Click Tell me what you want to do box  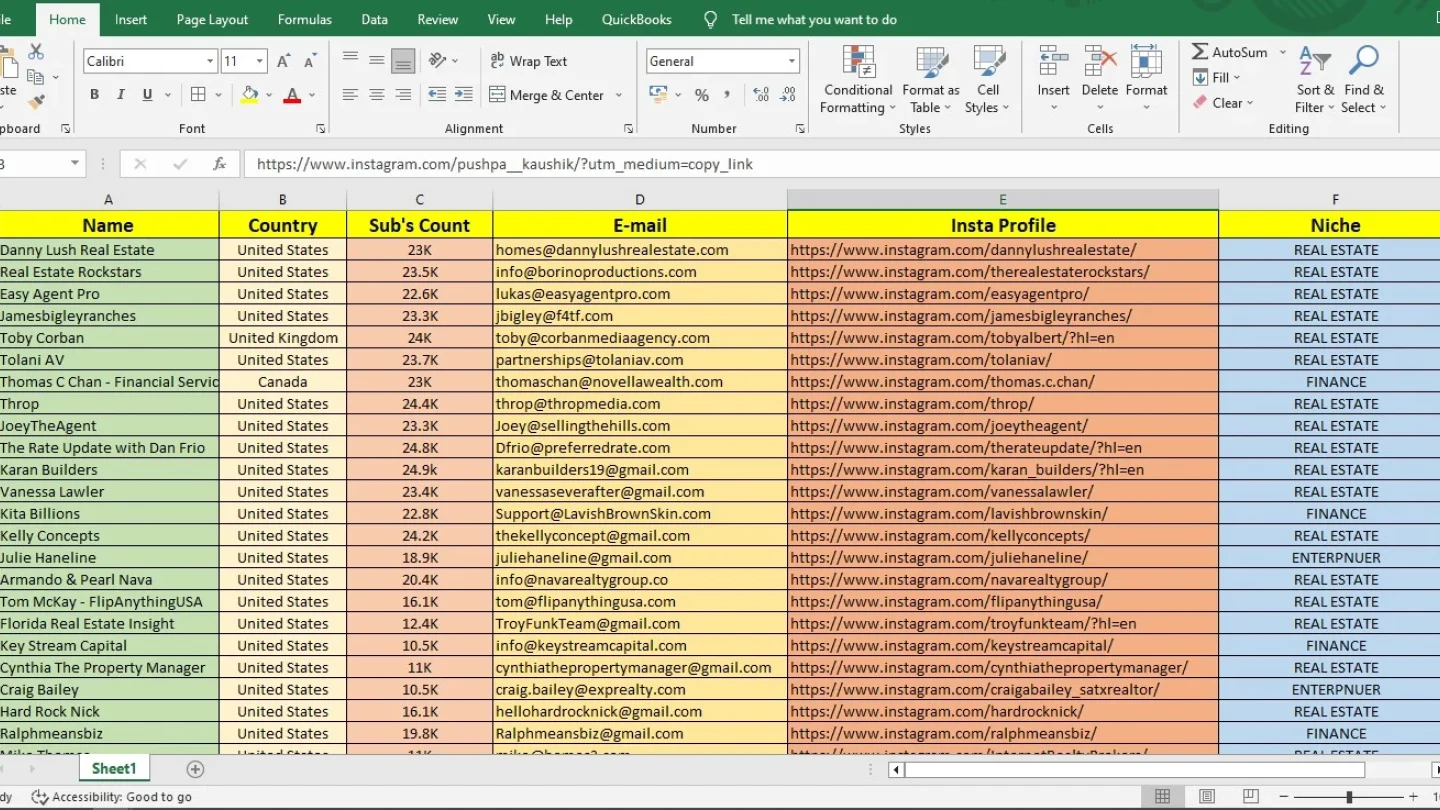(x=814, y=19)
